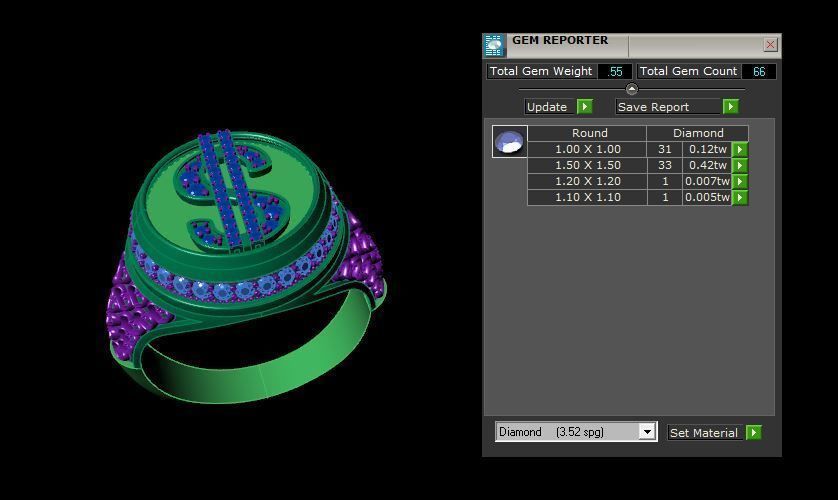
Task: Select the '1.50 X 1.50' size cell
Action: click(587, 166)
